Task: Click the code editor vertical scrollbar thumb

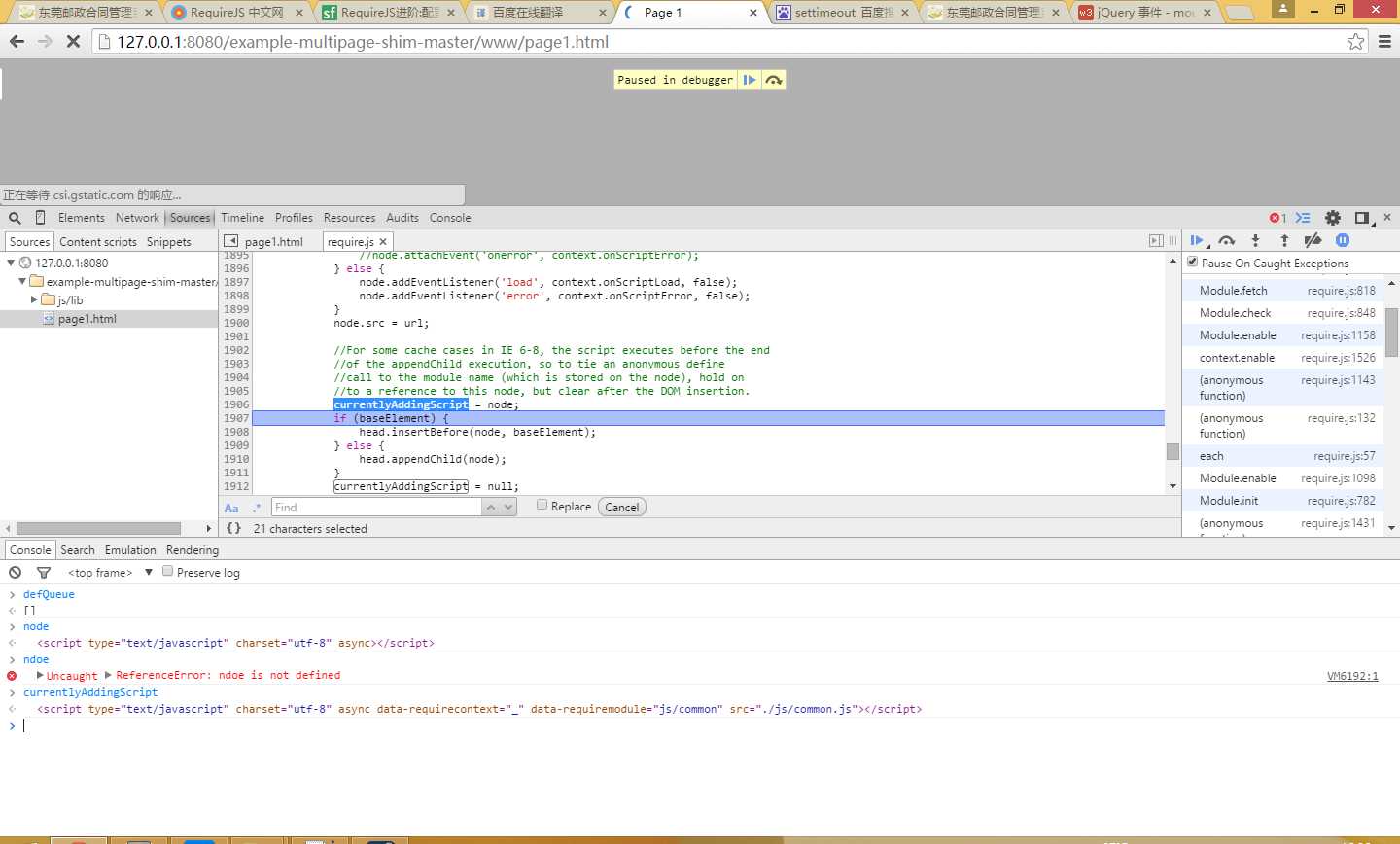Action: pyautogui.click(x=1172, y=452)
